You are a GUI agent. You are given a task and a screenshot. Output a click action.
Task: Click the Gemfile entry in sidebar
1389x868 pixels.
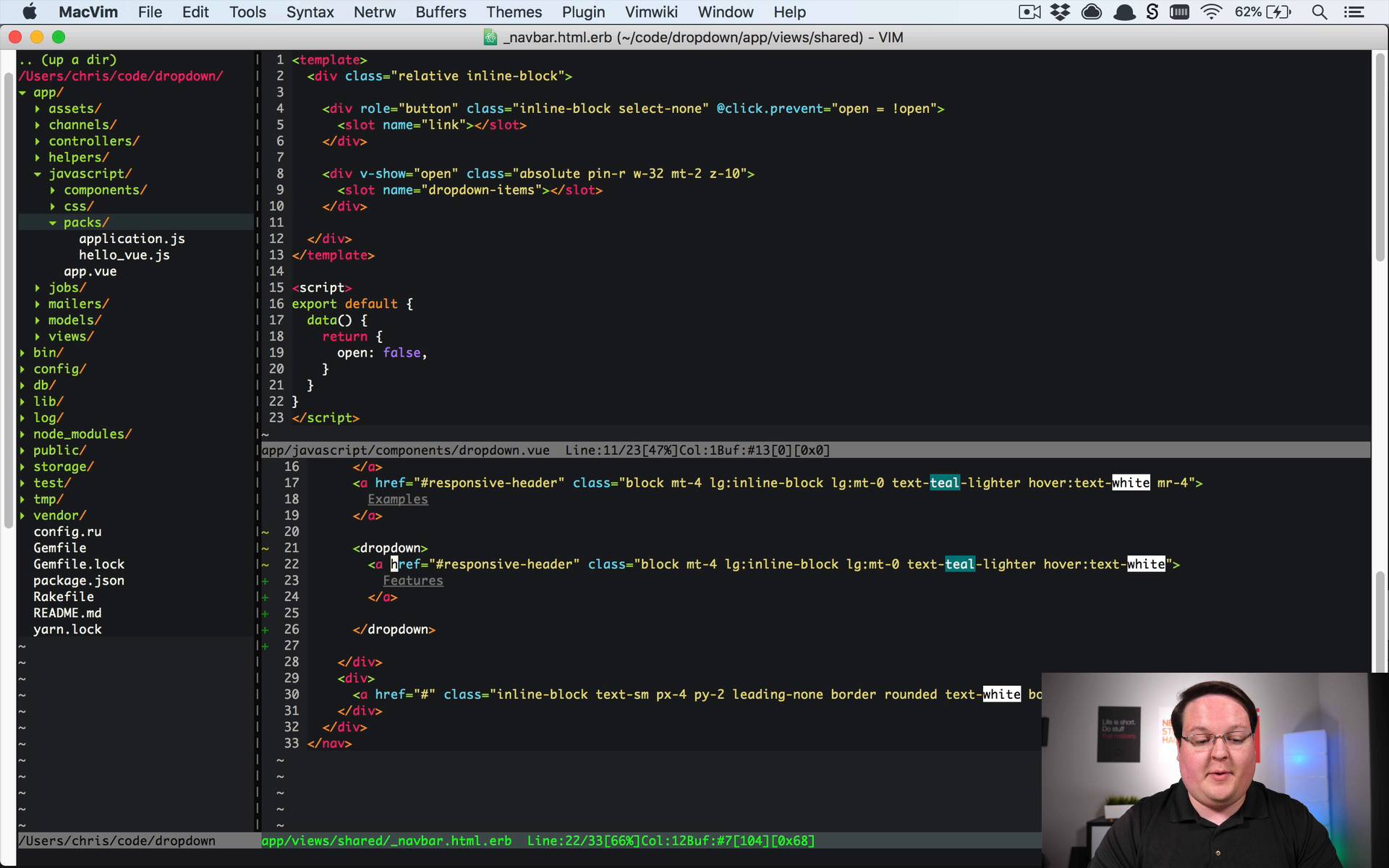tap(60, 547)
